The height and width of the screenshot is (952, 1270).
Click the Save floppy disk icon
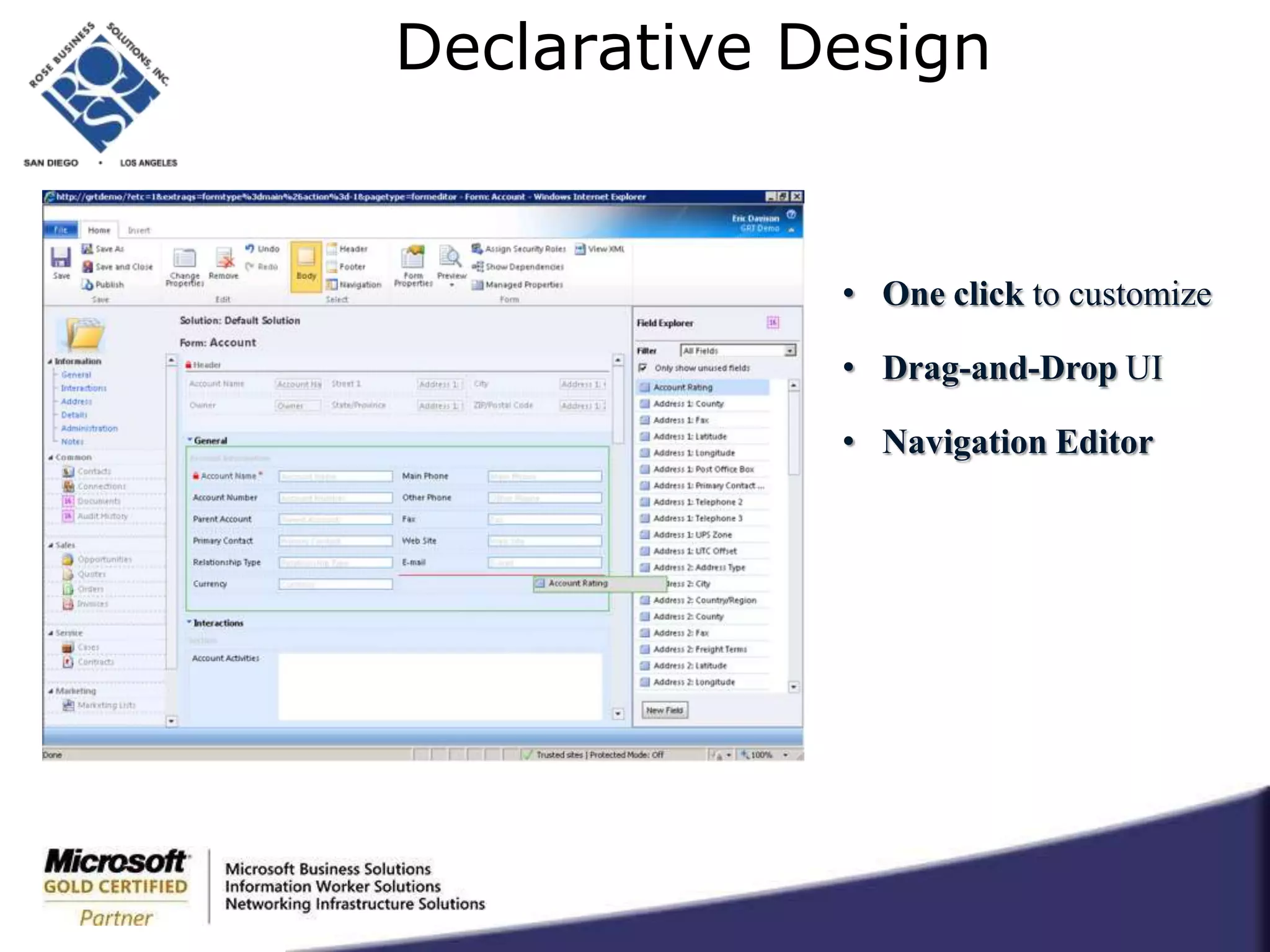(x=61, y=257)
